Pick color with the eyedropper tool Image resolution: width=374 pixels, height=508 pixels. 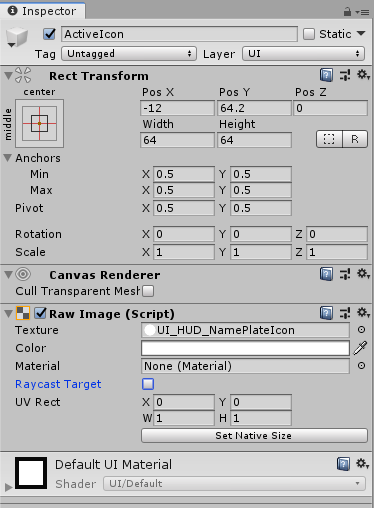point(360,348)
